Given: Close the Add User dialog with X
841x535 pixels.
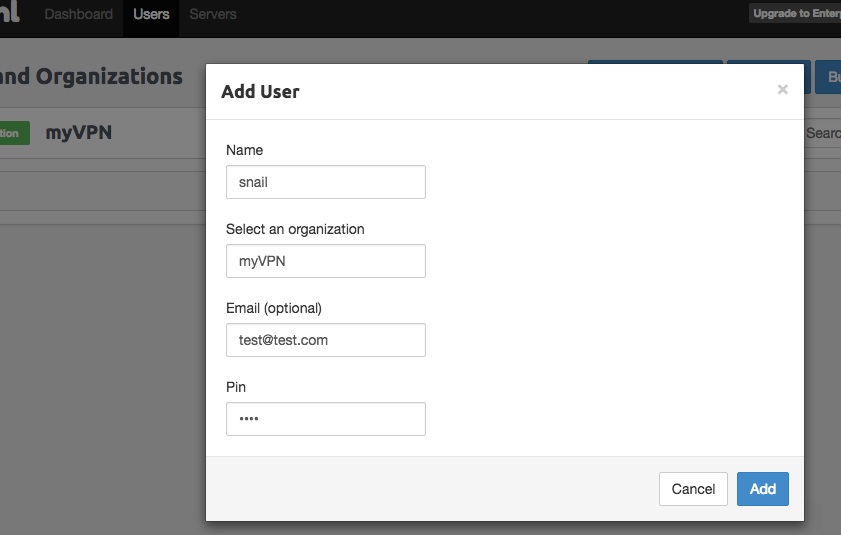Looking at the screenshot, I should click(x=783, y=89).
